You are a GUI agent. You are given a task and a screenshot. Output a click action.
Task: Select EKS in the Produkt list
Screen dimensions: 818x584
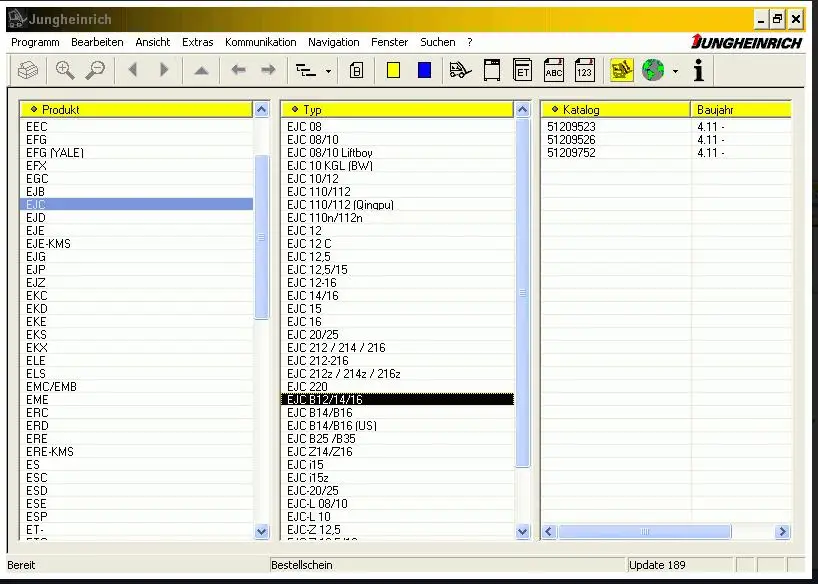point(36,335)
